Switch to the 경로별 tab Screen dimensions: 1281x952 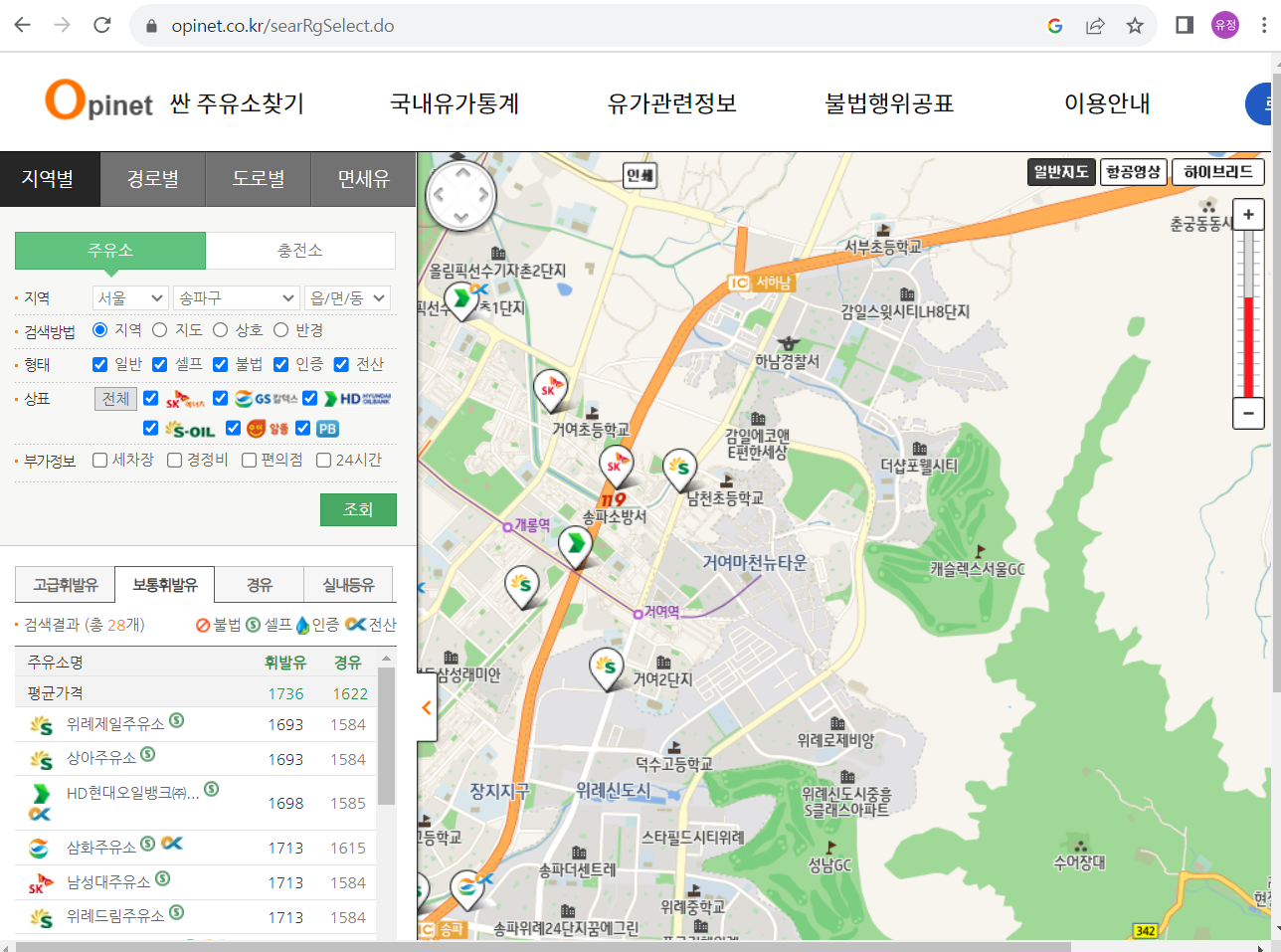[x=153, y=179]
